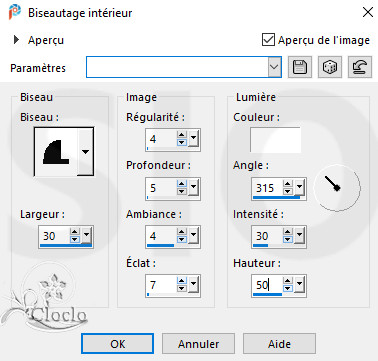
Task: Open the Biseau shape dropdown
Action: [x=85, y=152]
